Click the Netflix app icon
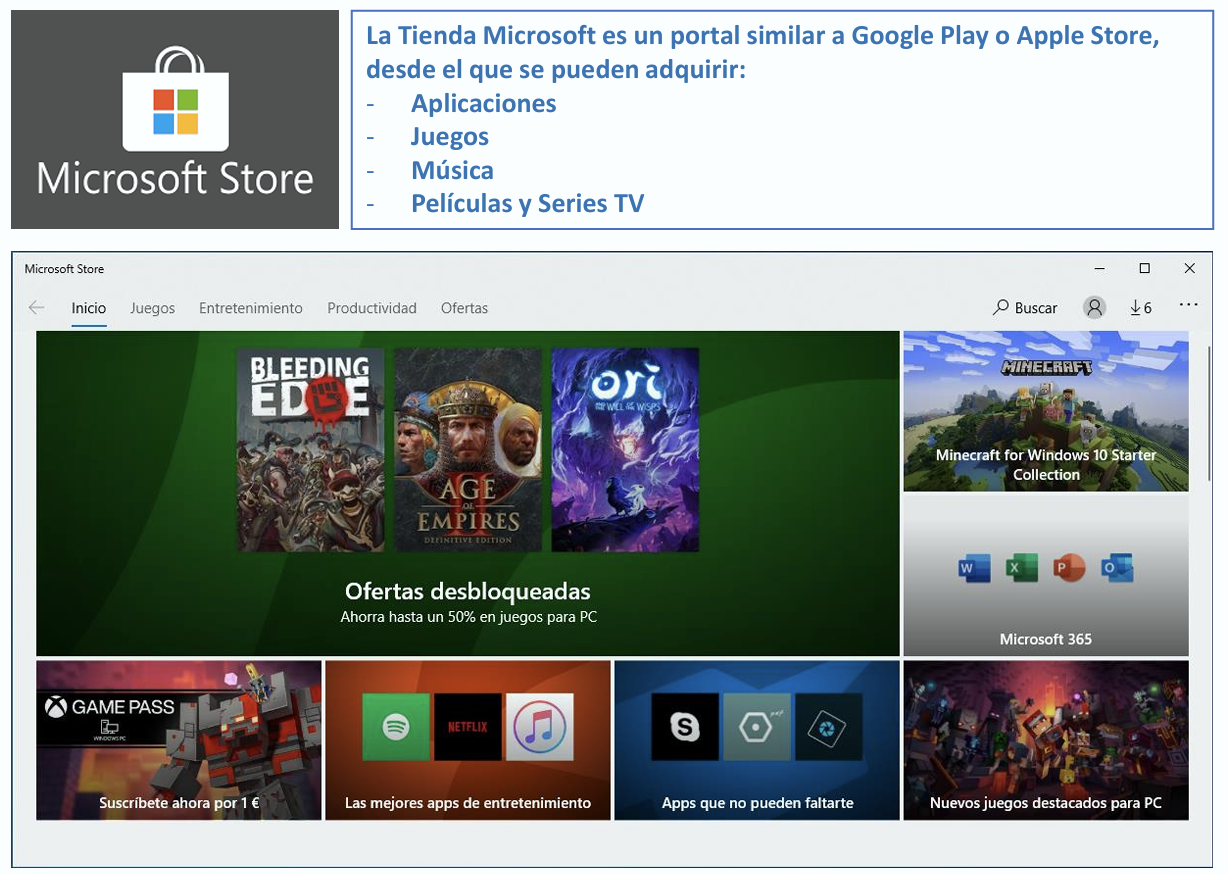Image resolution: width=1228 pixels, height=874 pixels. pos(468,727)
